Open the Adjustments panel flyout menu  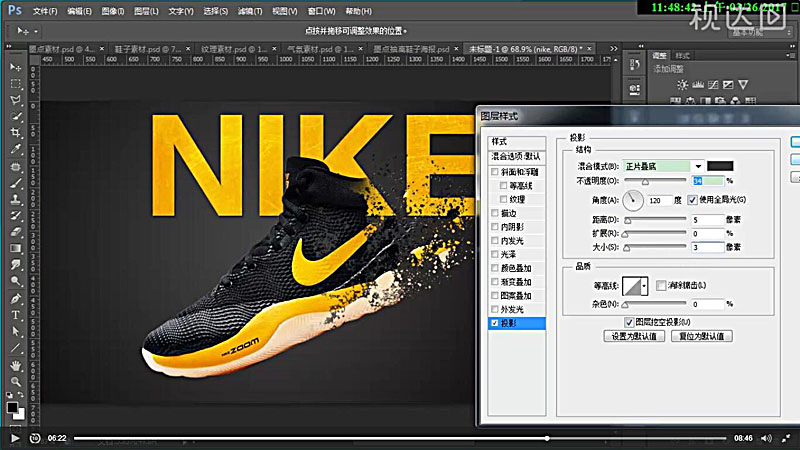789,55
